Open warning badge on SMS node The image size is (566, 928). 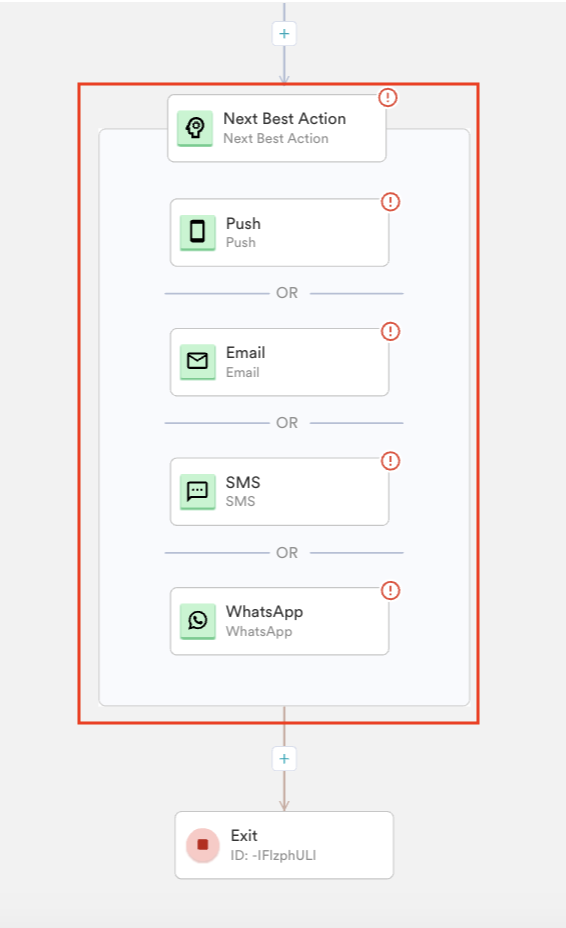coord(390,460)
